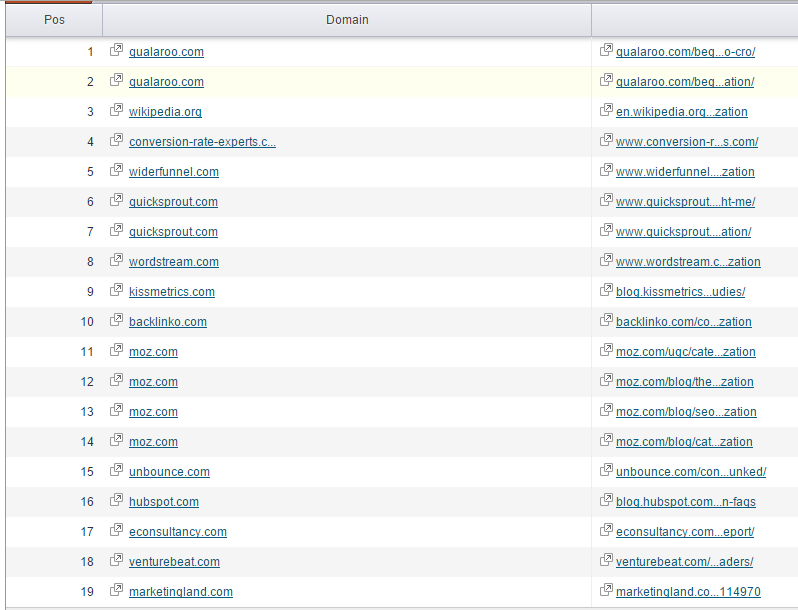
Task: Open external icon beside econsultancy.com domain
Action: pos(117,530)
